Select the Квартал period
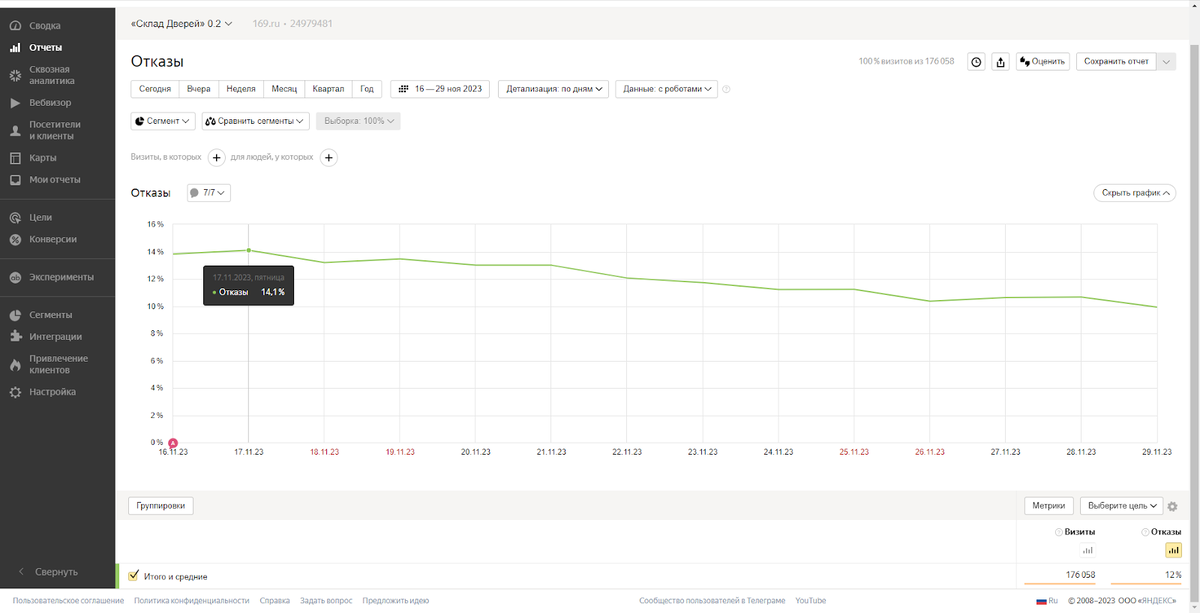1200x613 pixels. pyautogui.click(x=328, y=89)
